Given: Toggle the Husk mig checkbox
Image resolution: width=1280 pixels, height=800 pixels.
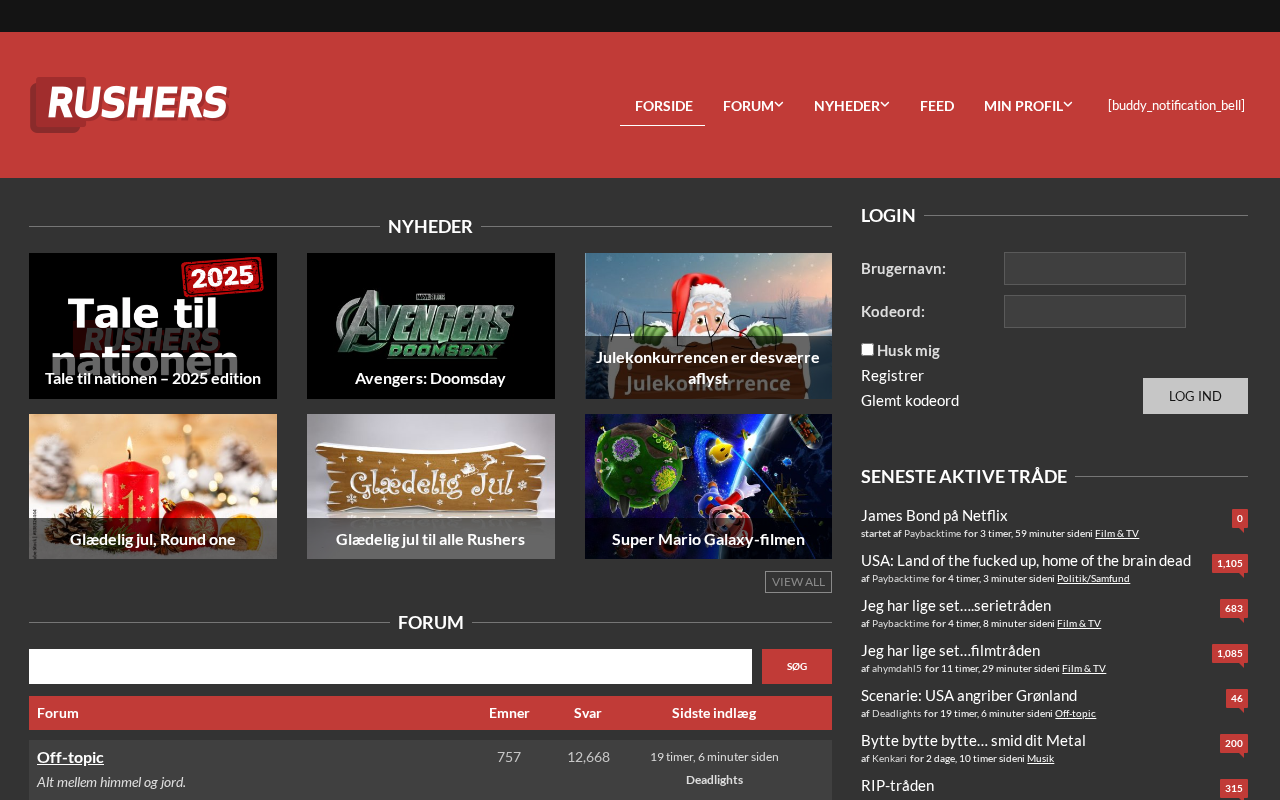Looking at the screenshot, I should pyautogui.click(x=867, y=350).
